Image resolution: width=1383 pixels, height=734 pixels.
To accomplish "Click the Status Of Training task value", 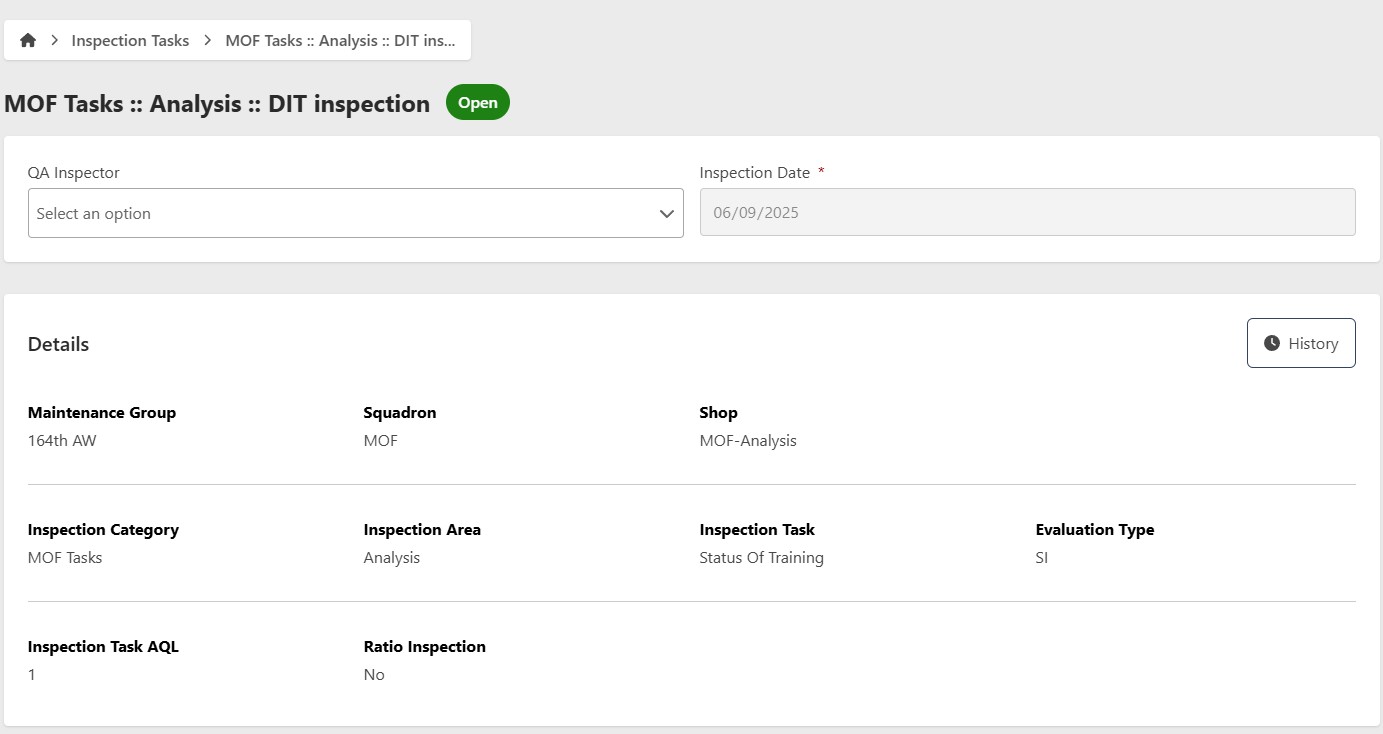I will [x=761, y=558].
